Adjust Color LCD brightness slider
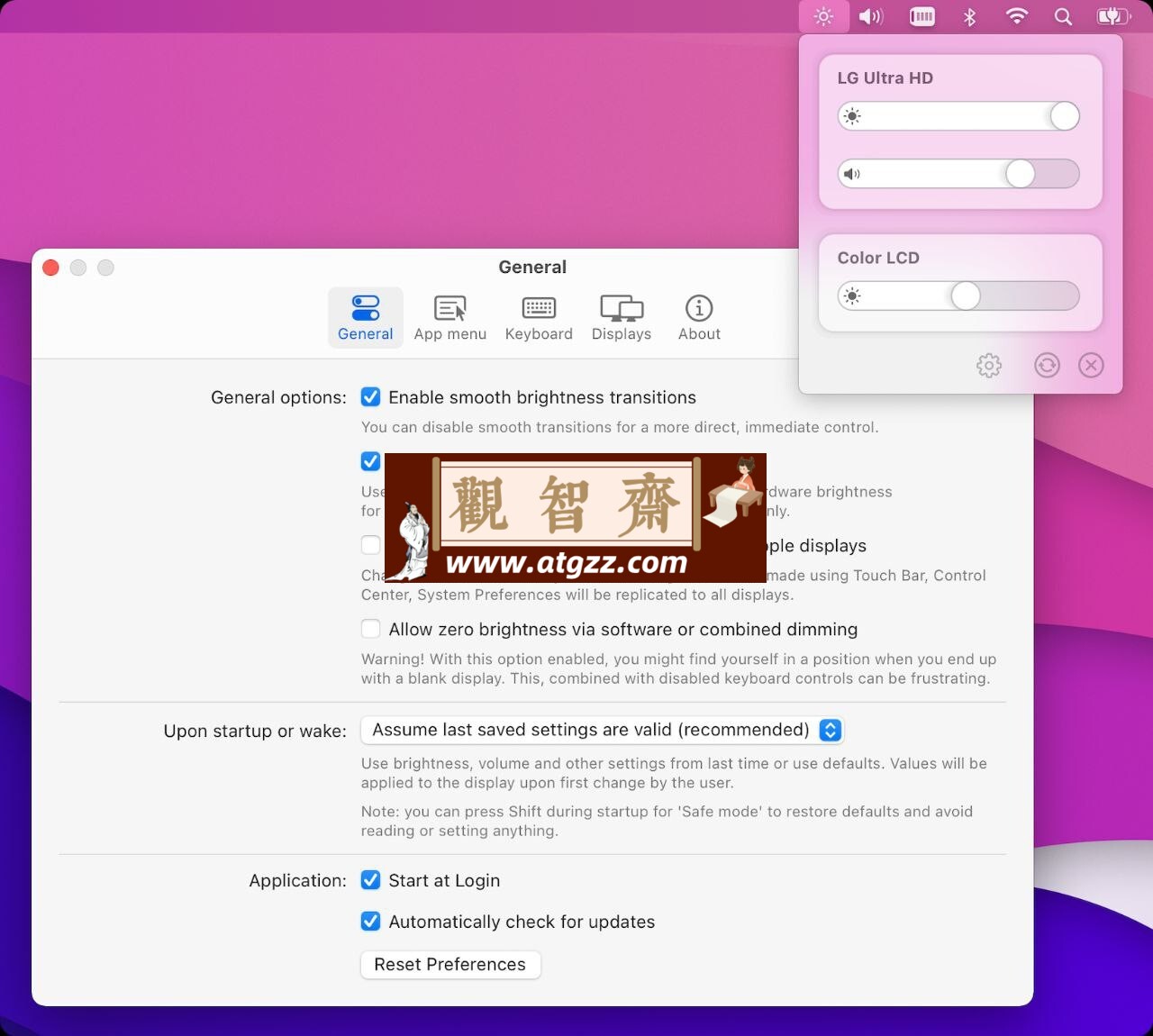Image resolution: width=1153 pixels, height=1036 pixels. [x=958, y=295]
